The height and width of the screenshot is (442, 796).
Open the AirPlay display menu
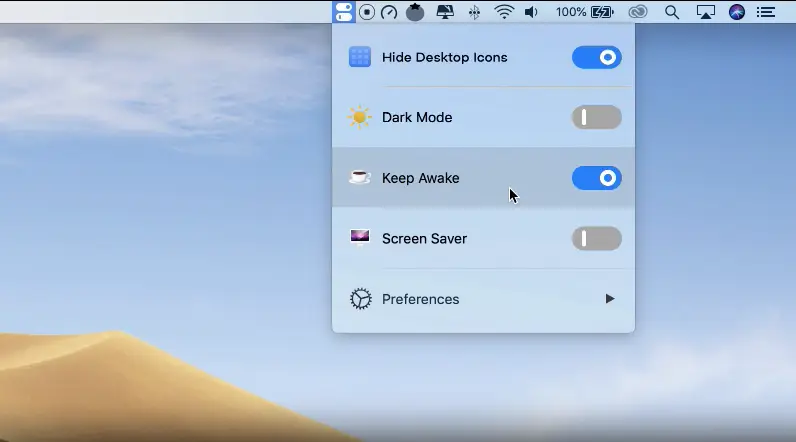click(x=706, y=12)
